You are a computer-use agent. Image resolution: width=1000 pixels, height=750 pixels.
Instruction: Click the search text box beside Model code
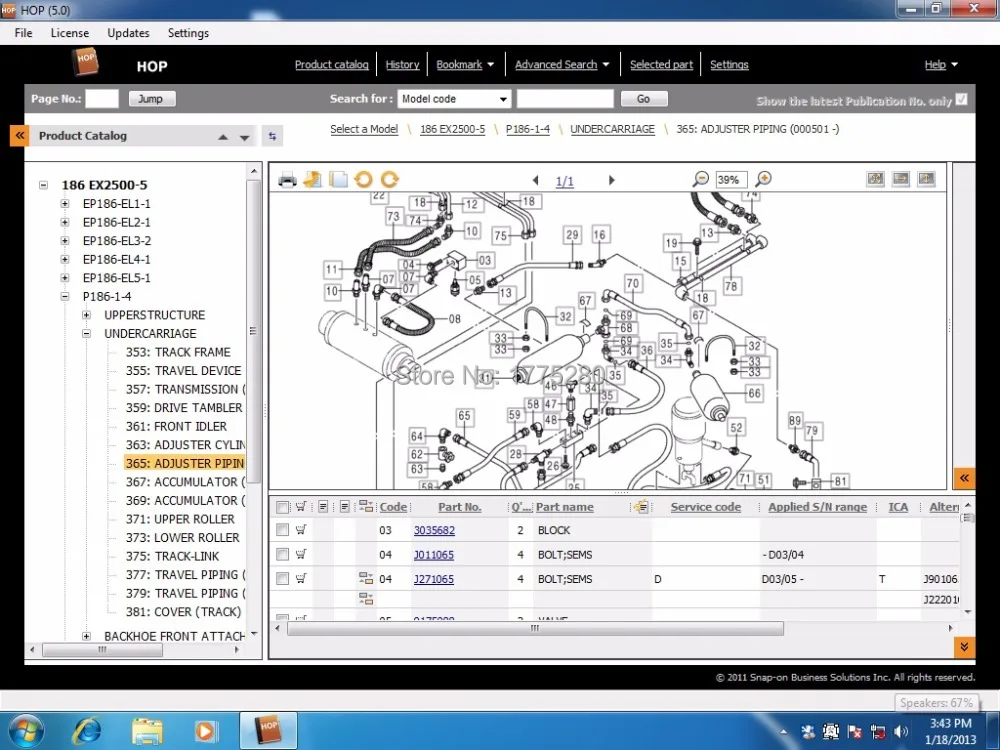[x=565, y=99]
